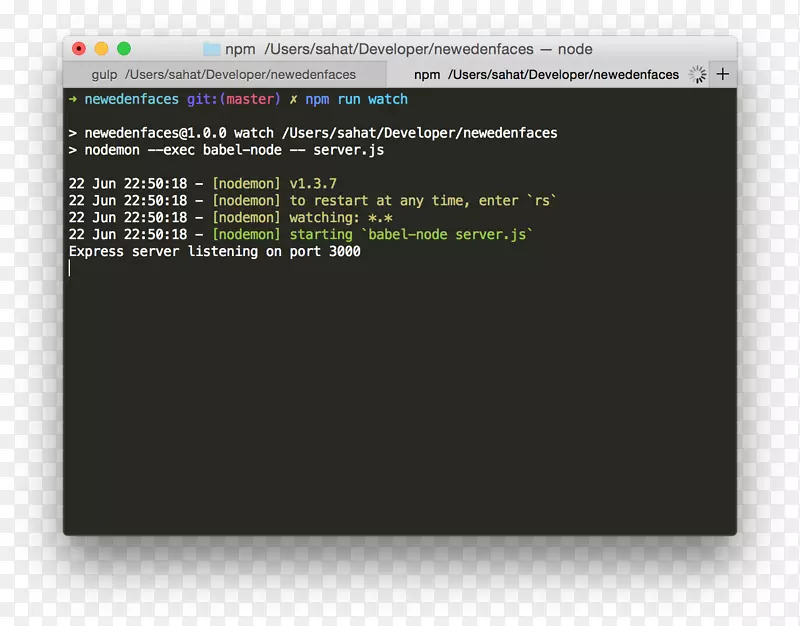Click the red traffic light button
Image resolution: width=800 pixels, height=626 pixels.
click(x=78, y=48)
